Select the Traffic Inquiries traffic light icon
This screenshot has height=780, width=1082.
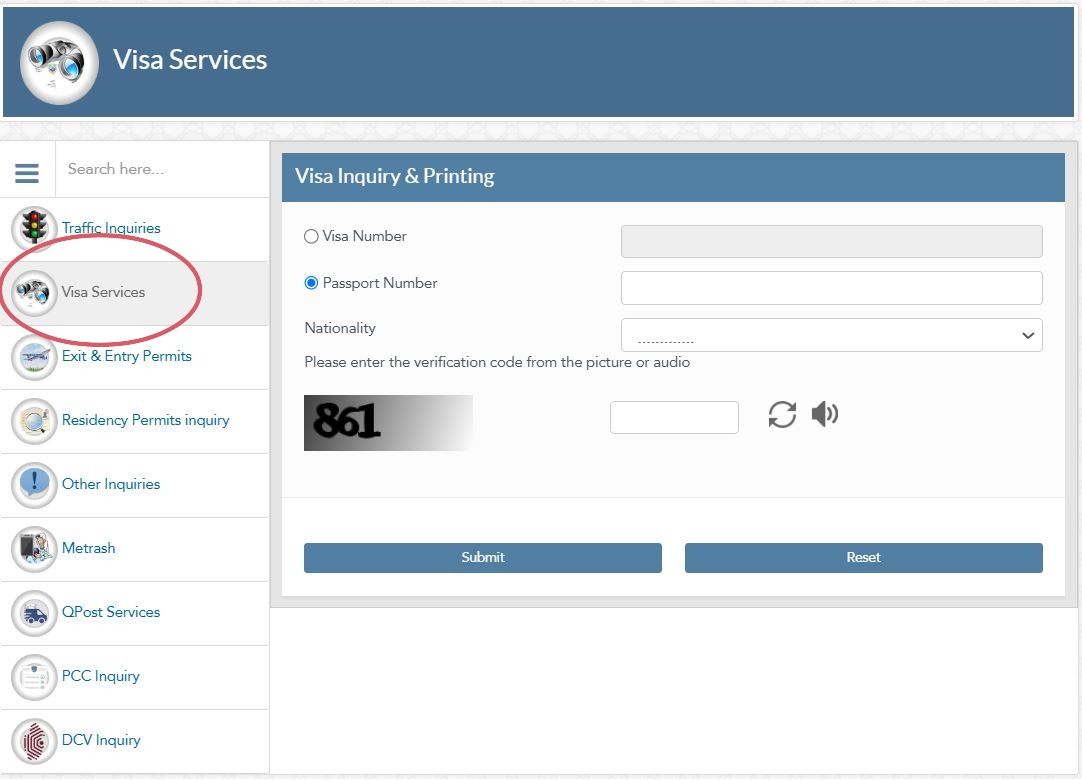click(x=33, y=228)
